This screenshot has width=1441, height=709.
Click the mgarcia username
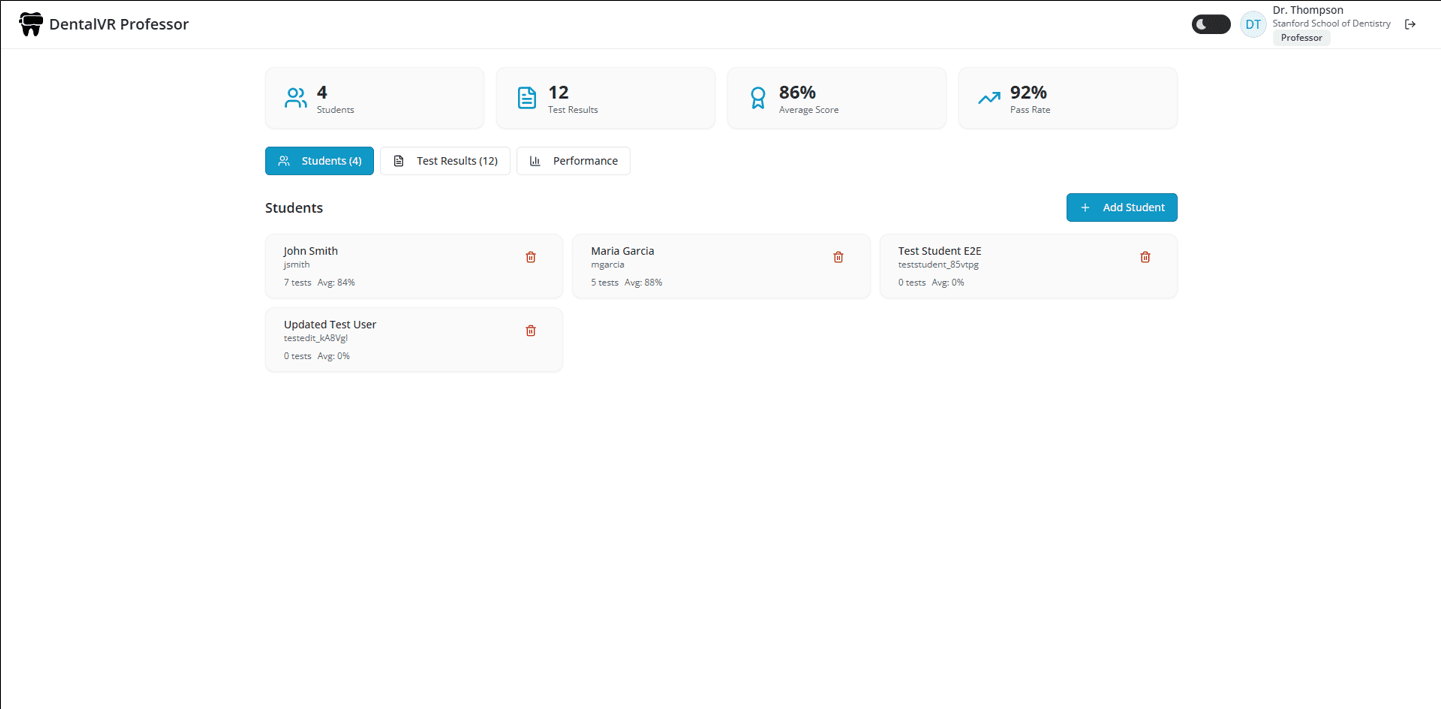(x=608, y=265)
